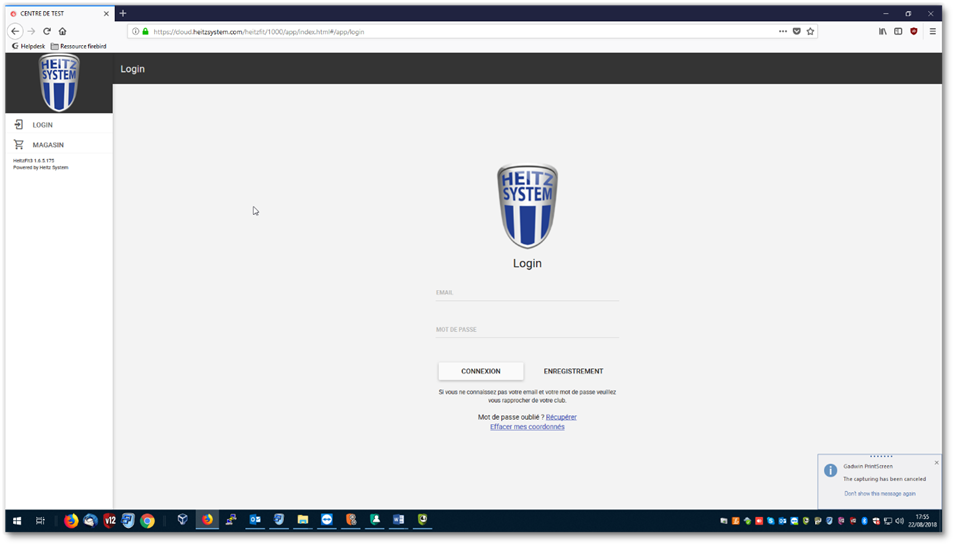Launch Chrome from the taskbar
Viewport: 955px width, 545px height.
147,521
